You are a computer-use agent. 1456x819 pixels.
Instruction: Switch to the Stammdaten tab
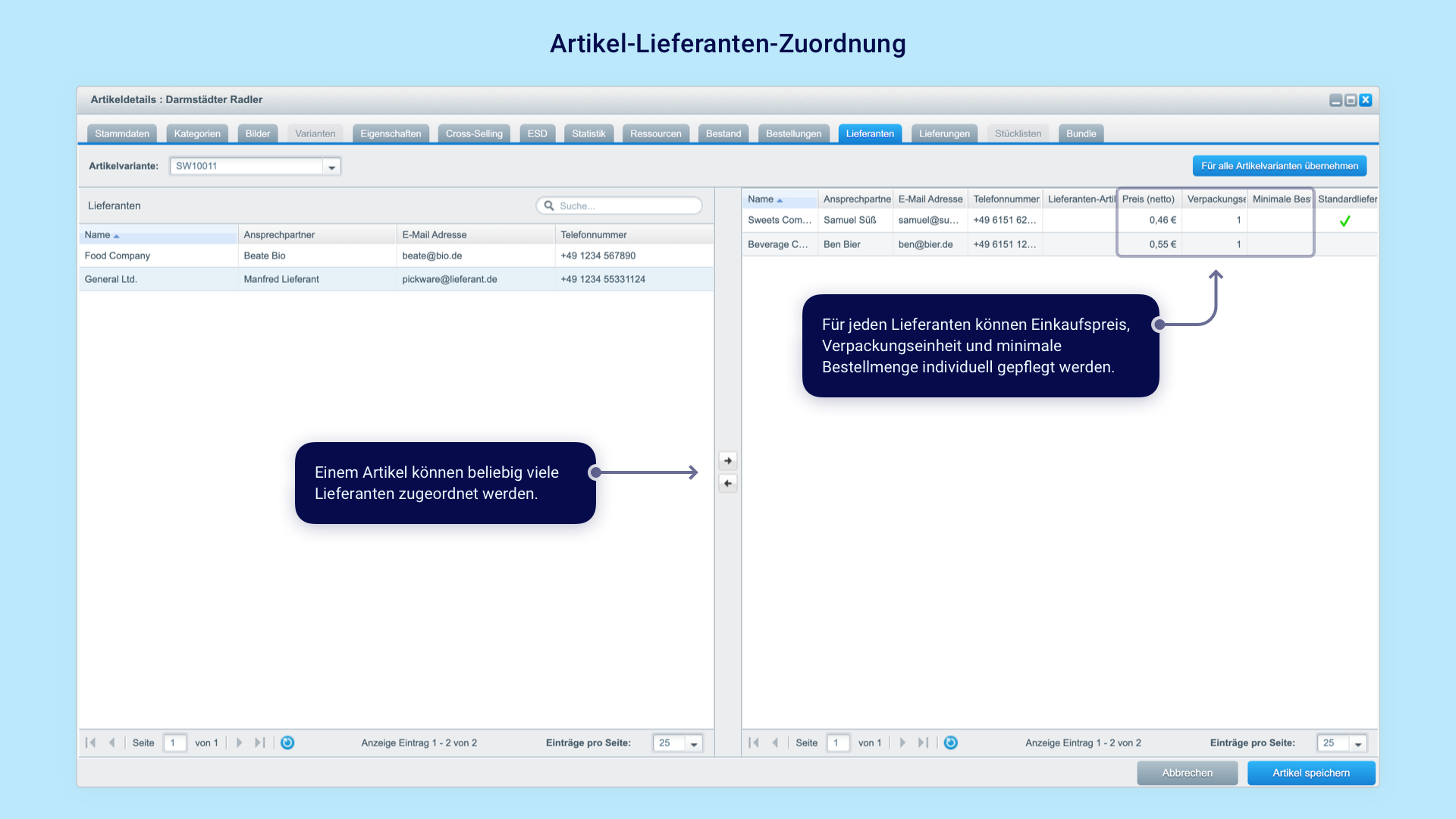(122, 133)
